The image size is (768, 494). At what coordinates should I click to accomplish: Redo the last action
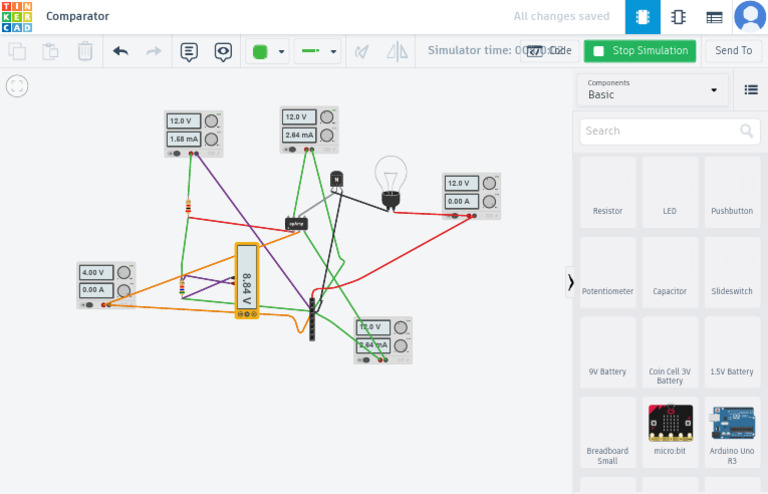[x=154, y=51]
